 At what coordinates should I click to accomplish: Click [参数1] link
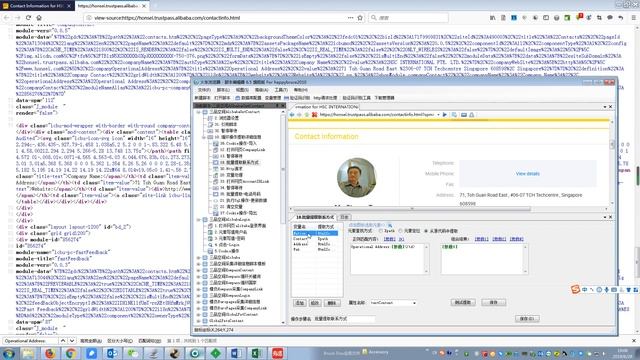tap(482, 239)
